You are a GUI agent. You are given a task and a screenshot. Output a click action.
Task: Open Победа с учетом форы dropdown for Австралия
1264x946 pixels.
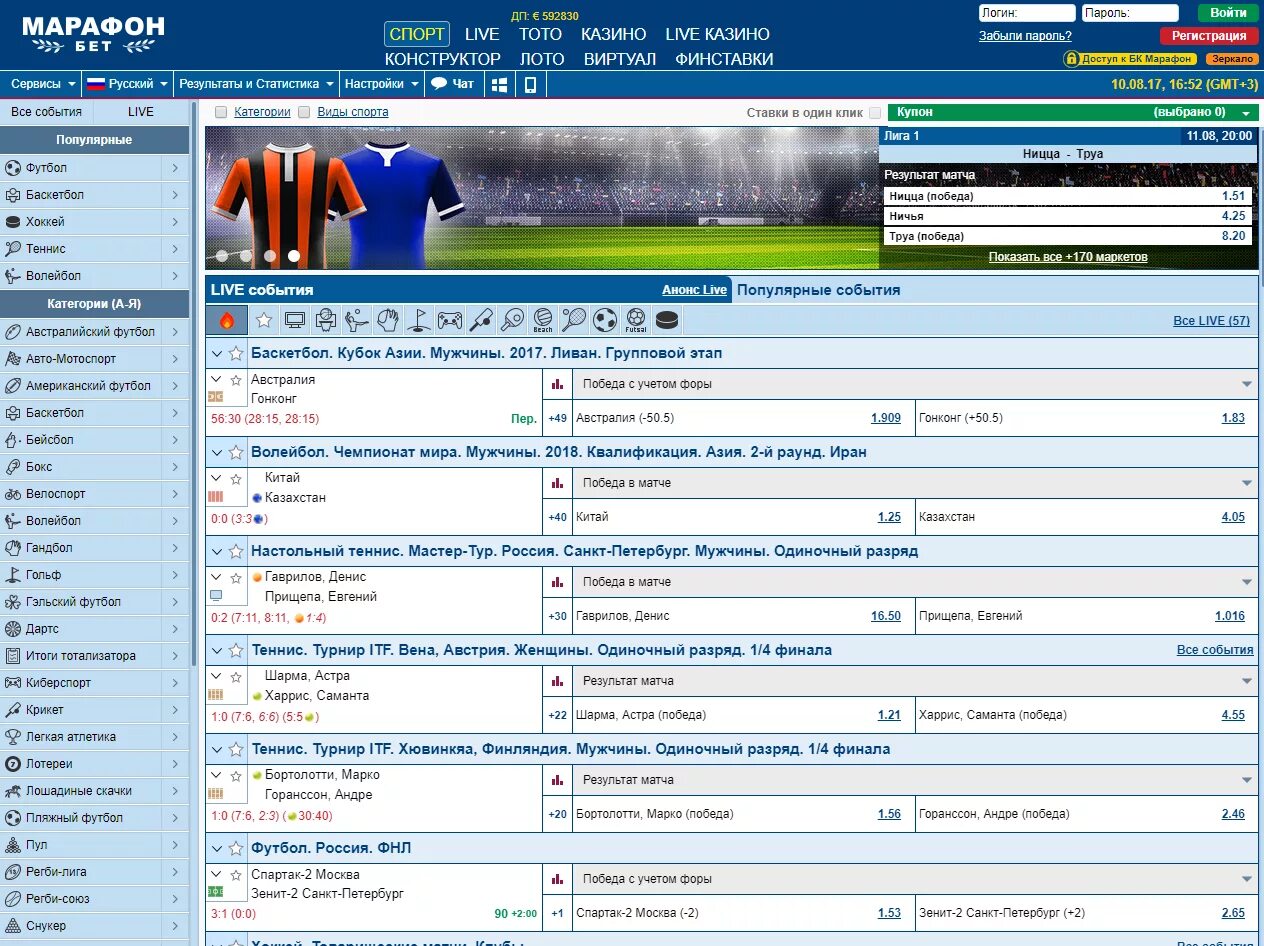pos(914,384)
